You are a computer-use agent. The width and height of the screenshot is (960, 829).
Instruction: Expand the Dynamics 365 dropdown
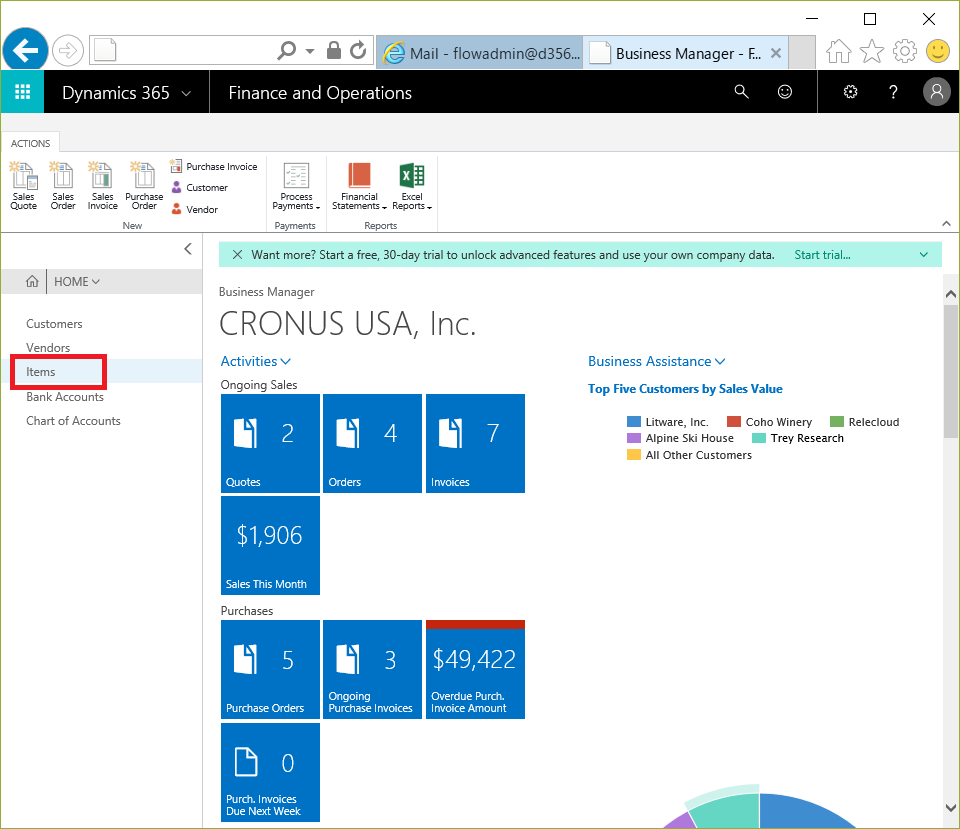(186, 94)
